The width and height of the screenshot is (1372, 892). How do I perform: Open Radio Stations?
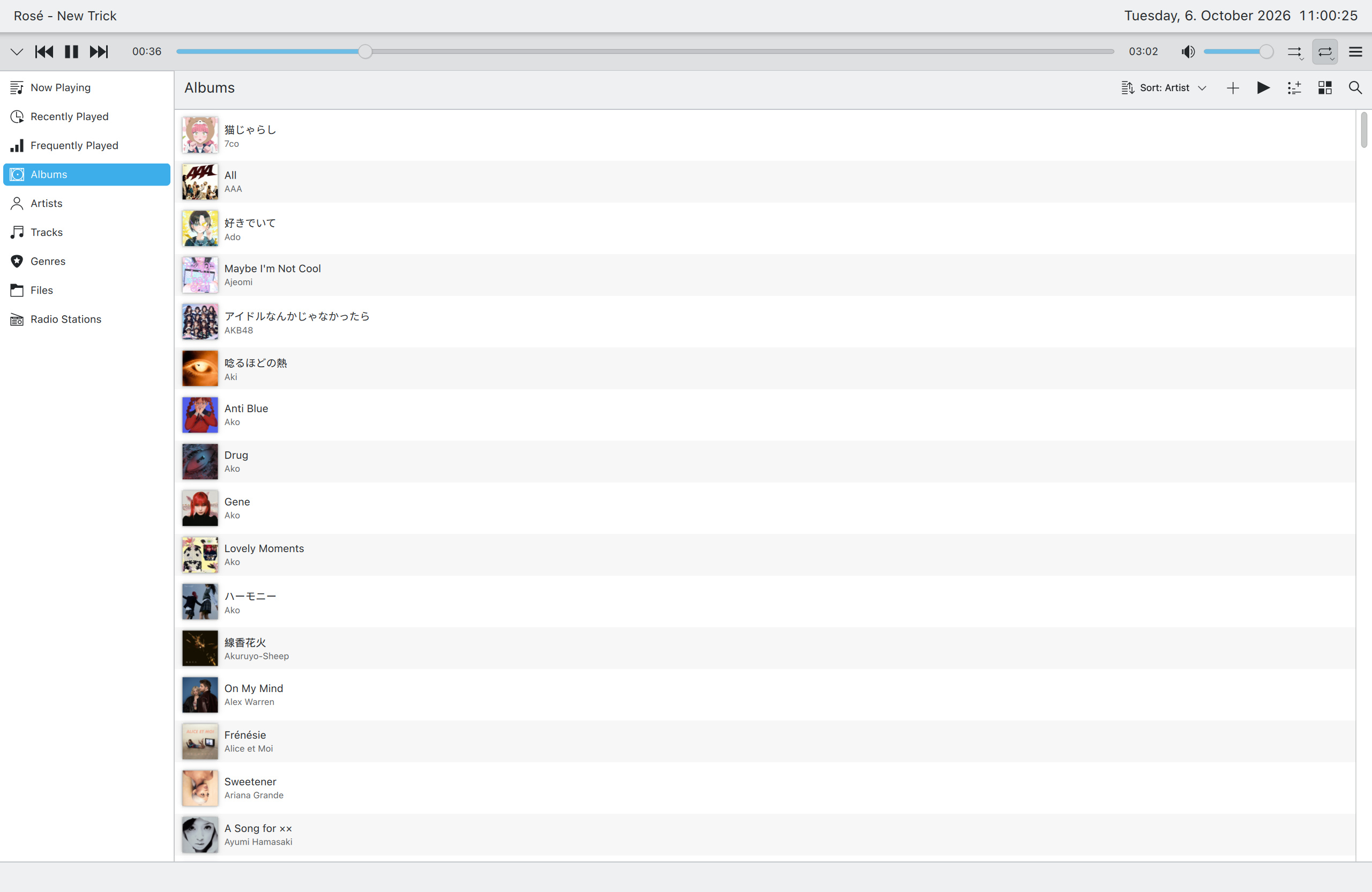(86, 319)
